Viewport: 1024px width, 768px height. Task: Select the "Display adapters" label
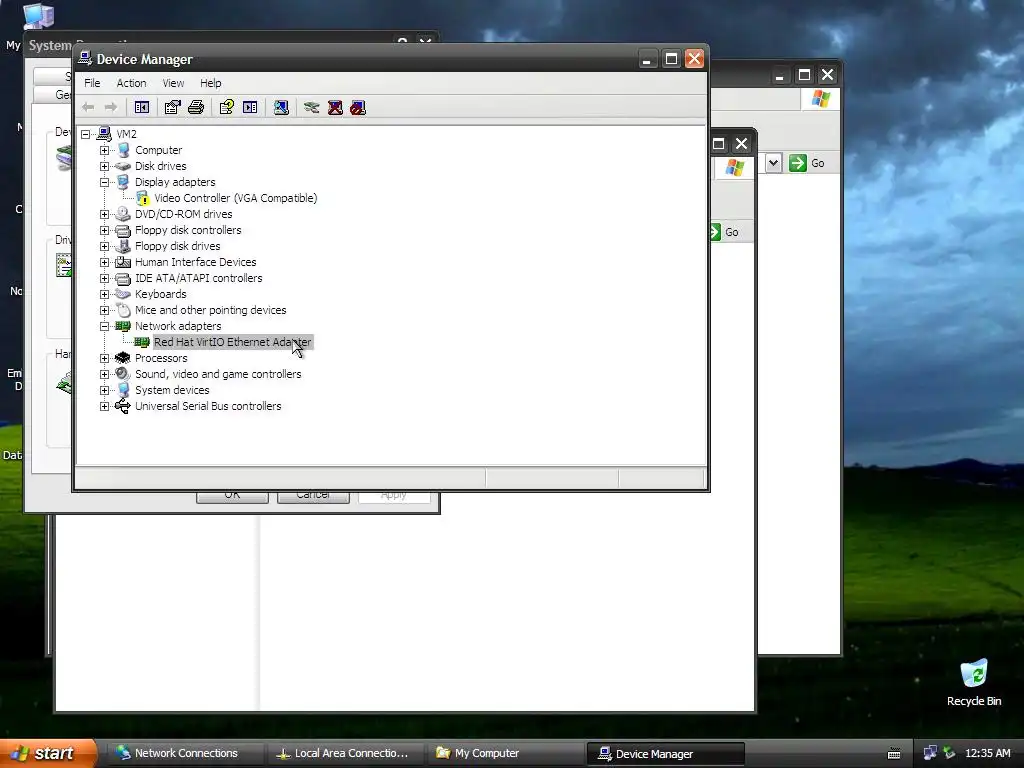175,182
